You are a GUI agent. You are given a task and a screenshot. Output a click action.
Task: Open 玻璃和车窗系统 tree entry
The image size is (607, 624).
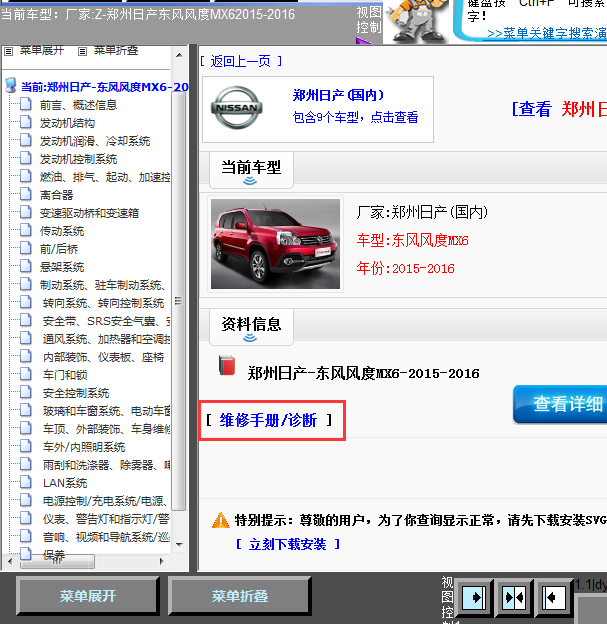click(x=107, y=411)
